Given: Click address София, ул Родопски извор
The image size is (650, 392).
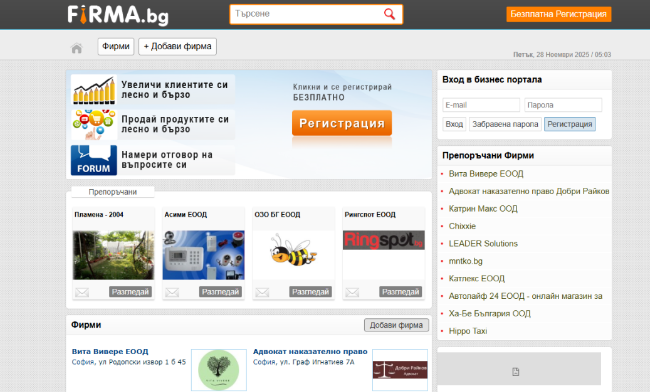Looking at the screenshot, I should pos(129,362).
